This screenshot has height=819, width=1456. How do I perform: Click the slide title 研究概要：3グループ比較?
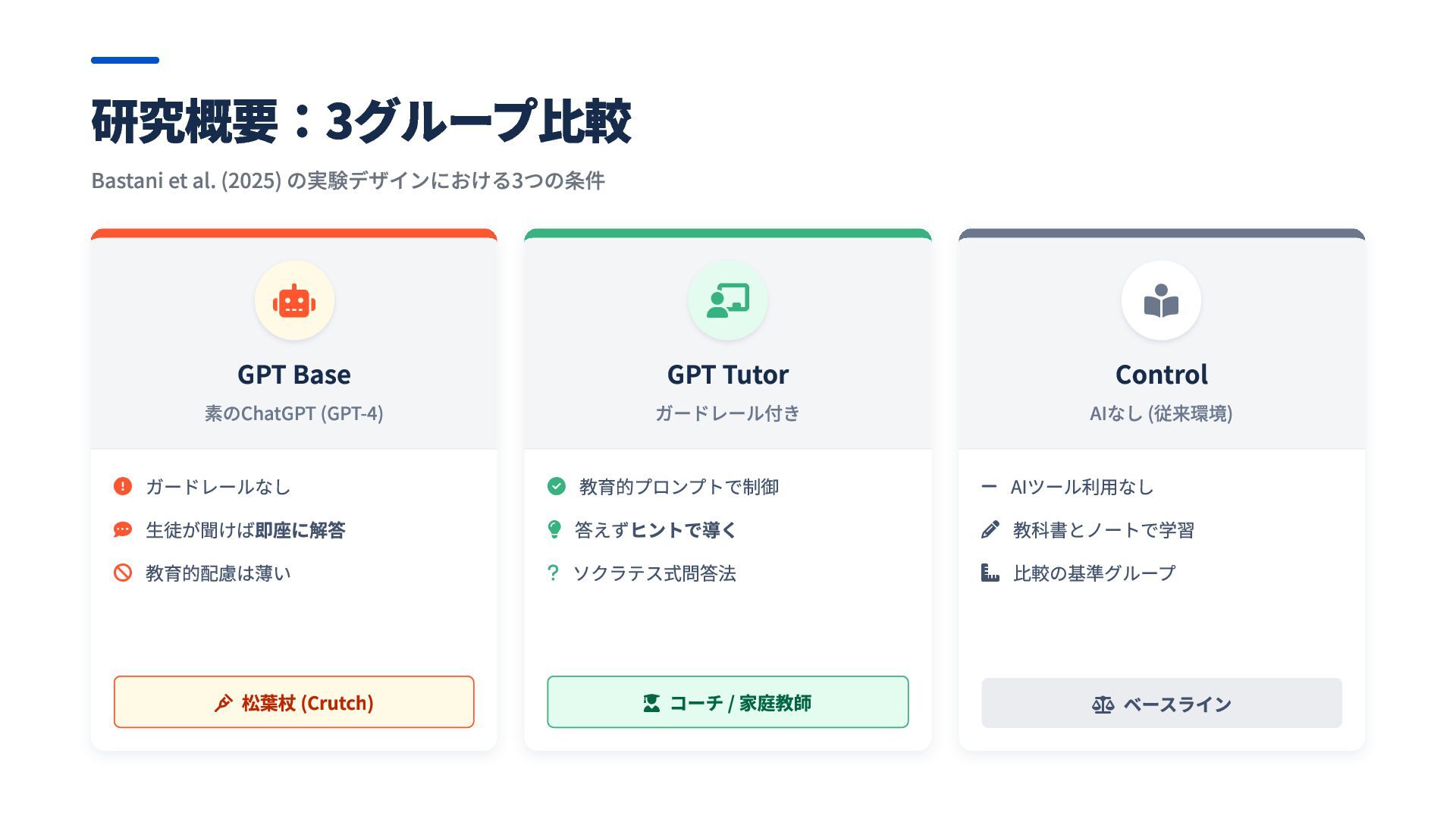pyautogui.click(x=361, y=121)
